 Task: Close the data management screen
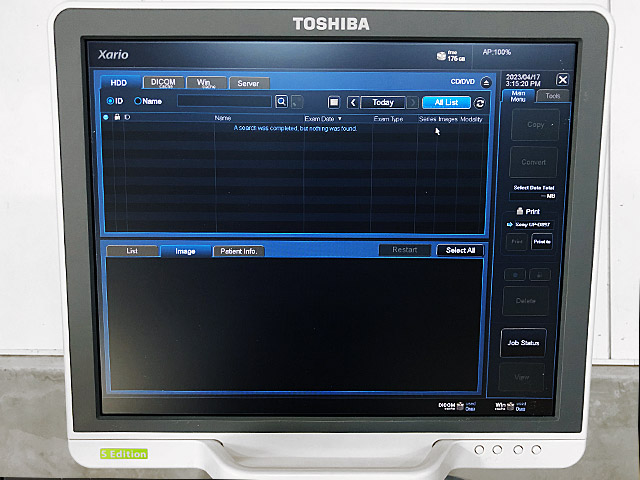point(562,80)
